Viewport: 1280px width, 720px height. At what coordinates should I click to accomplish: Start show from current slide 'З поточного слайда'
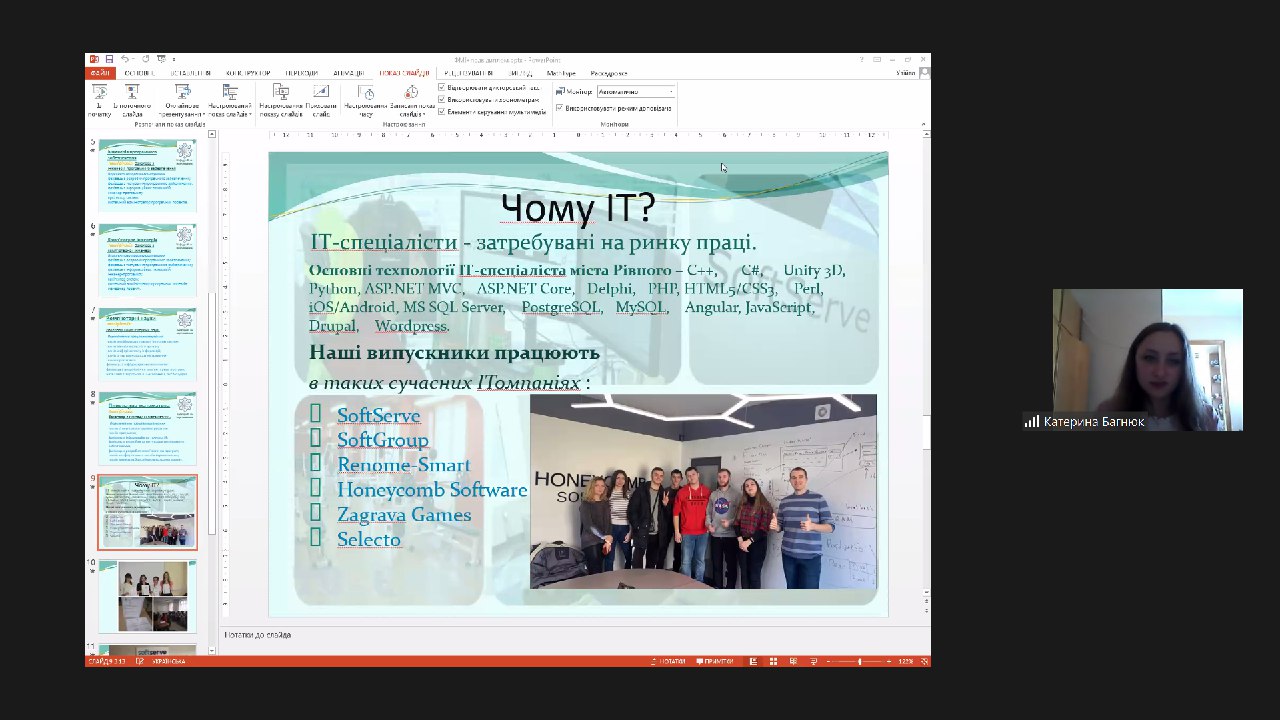click(x=132, y=101)
